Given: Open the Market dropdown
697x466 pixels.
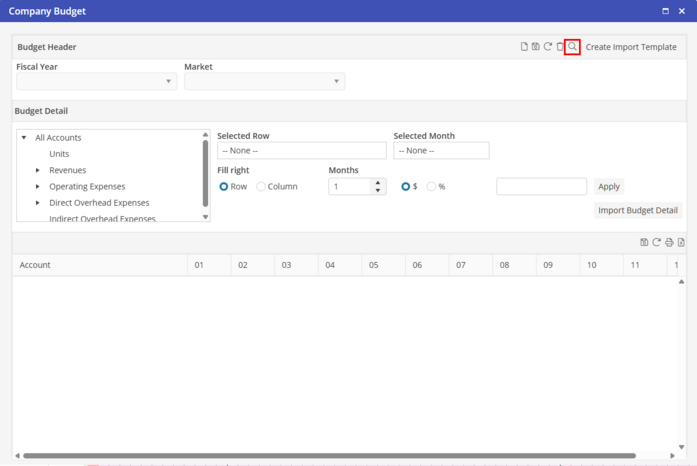Looking at the screenshot, I should (264, 82).
